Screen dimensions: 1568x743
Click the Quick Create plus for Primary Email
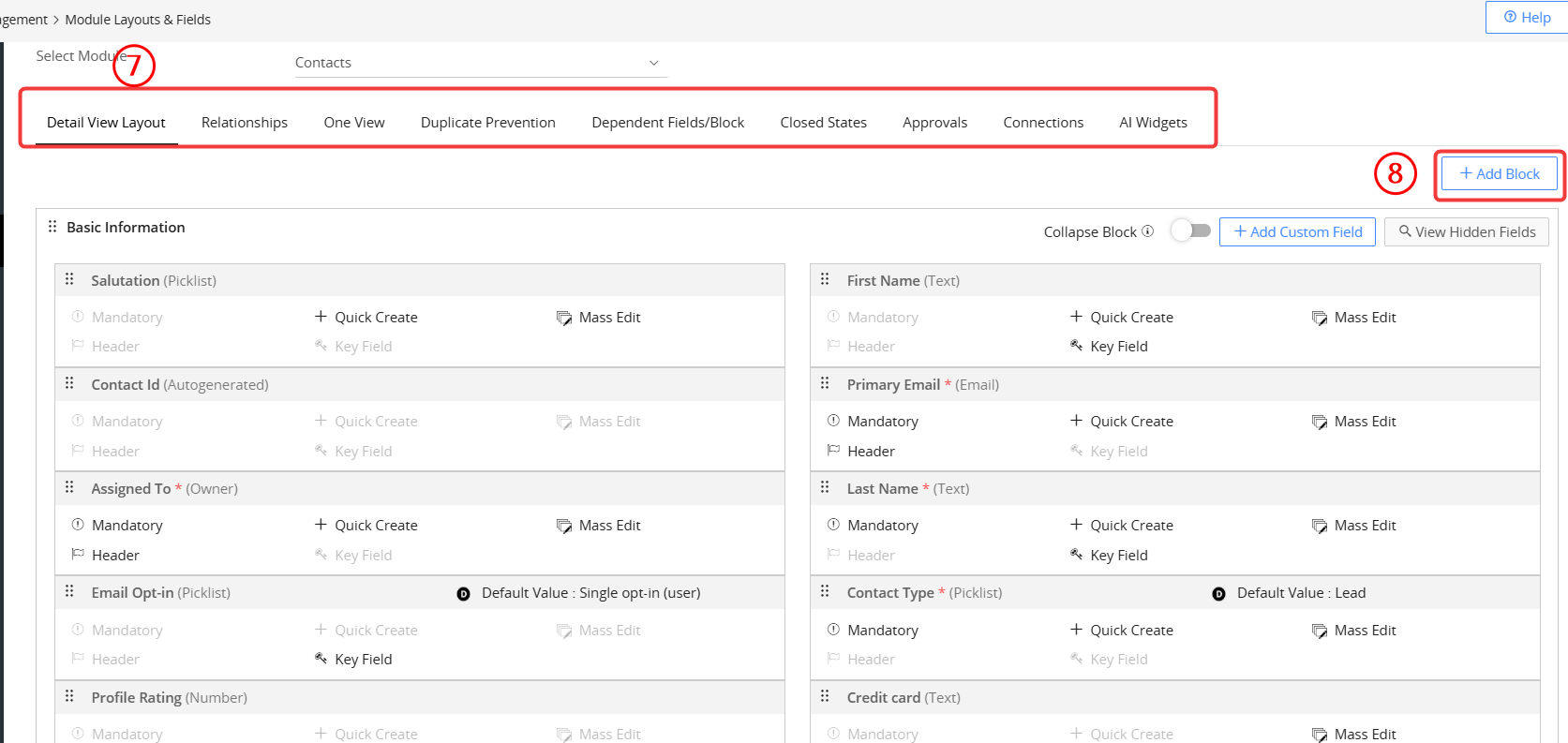(1076, 421)
